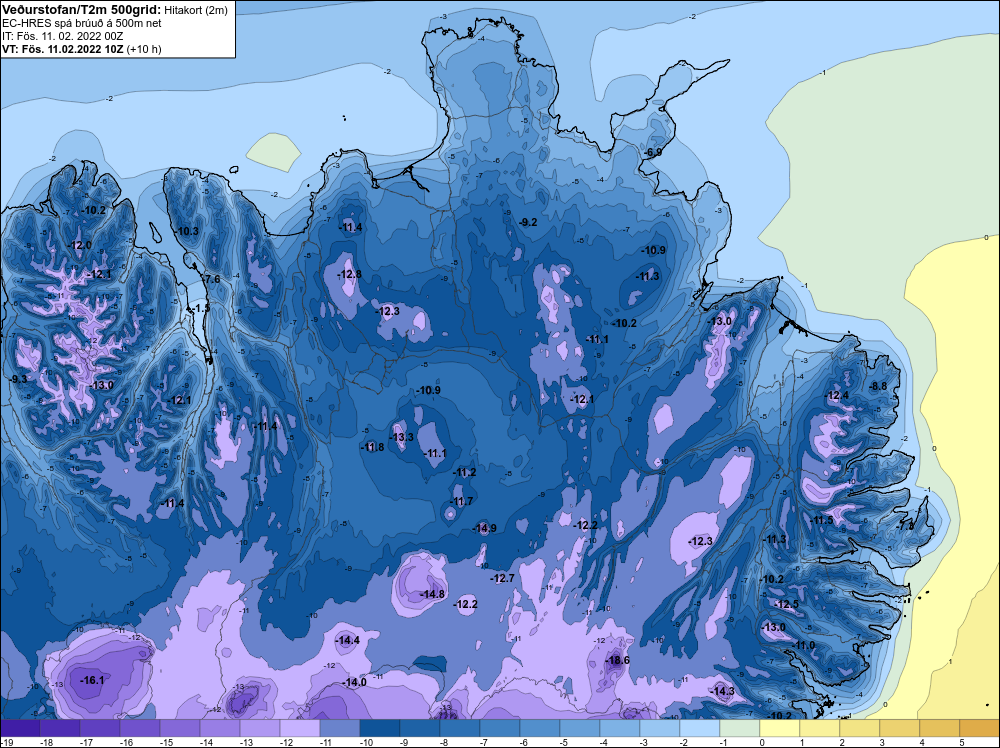
Task: Click the temperature label -6.9
Action: point(653,152)
